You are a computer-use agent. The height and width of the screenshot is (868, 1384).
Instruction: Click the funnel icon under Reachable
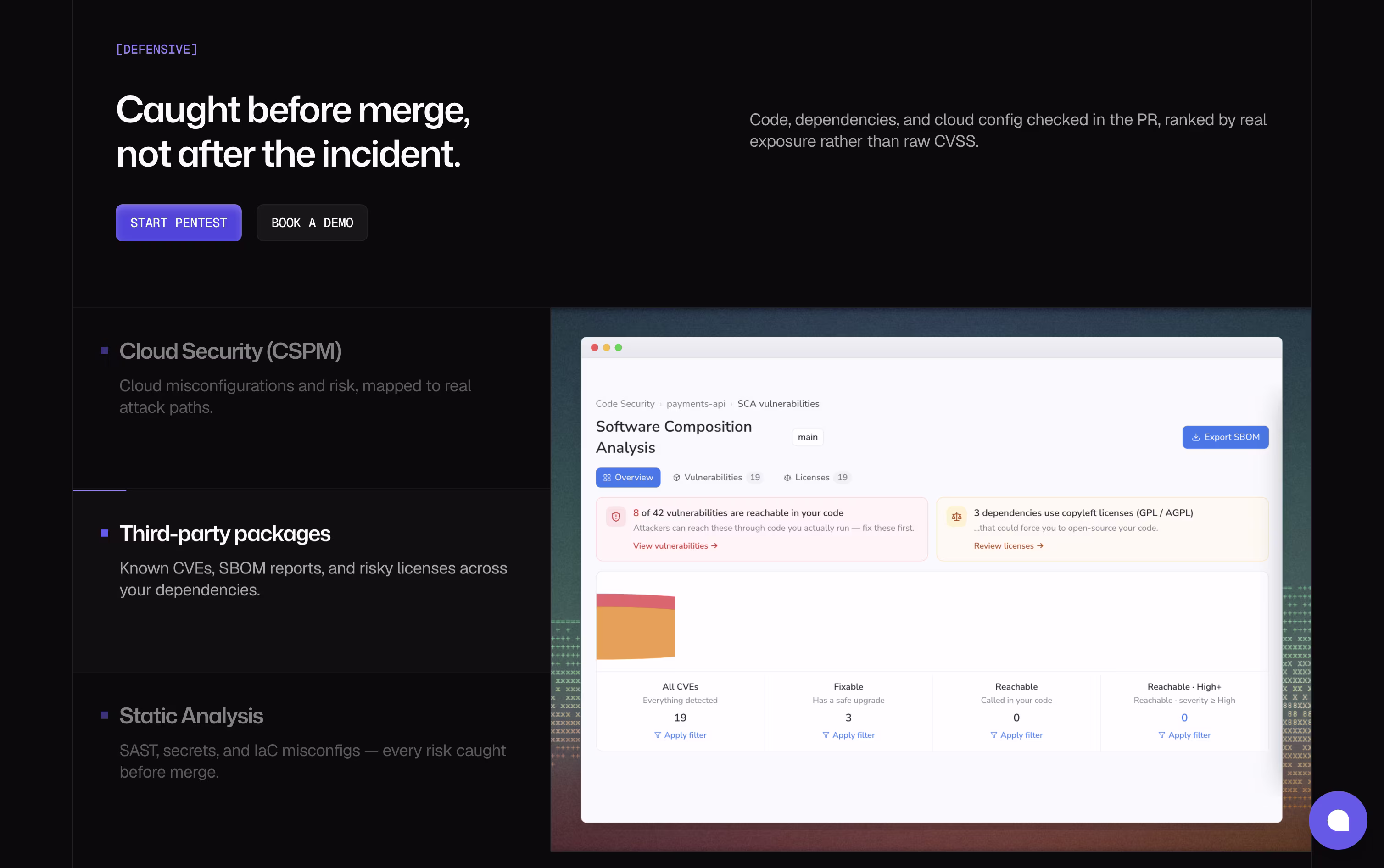993,735
